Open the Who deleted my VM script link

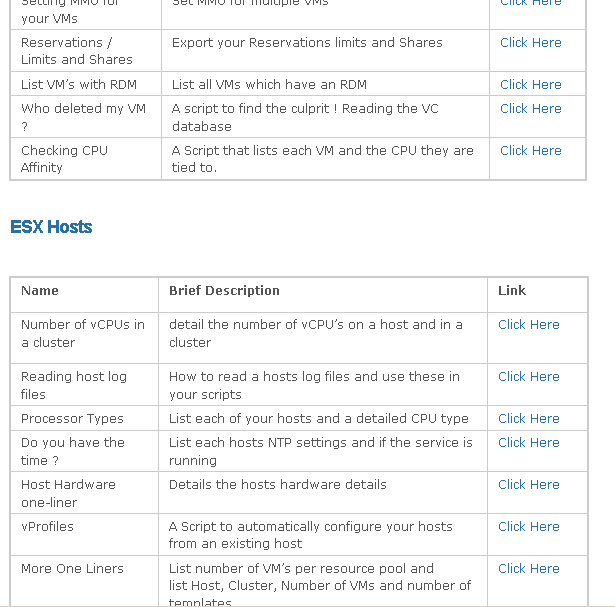tap(530, 109)
